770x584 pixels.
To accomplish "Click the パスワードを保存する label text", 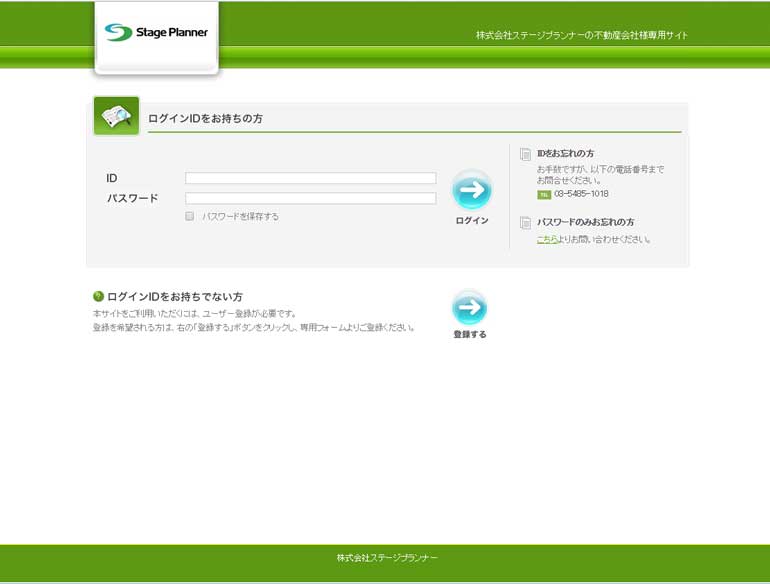I will (x=241, y=217).
